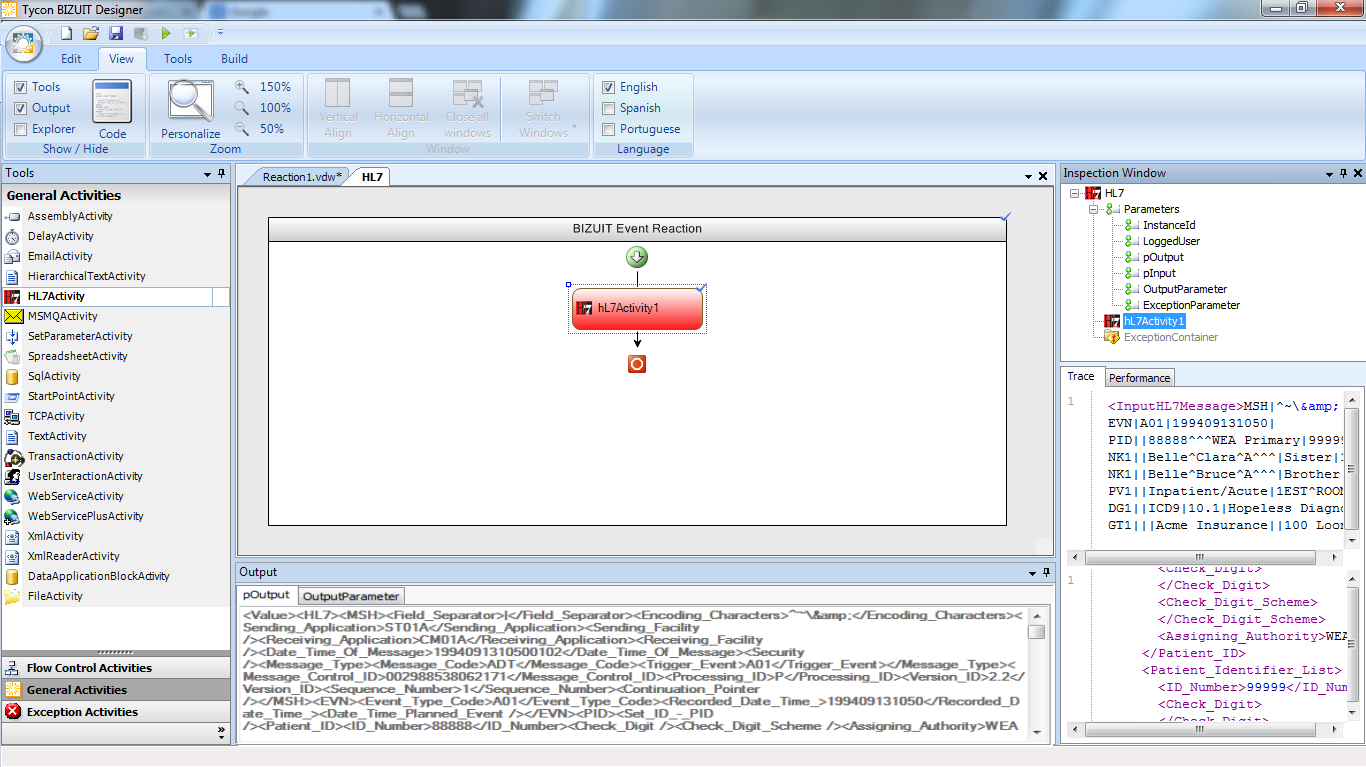This screenshot has width=1366, height=767.
Task: Toggle the Output panel checkbox
Action: (20, 108)
